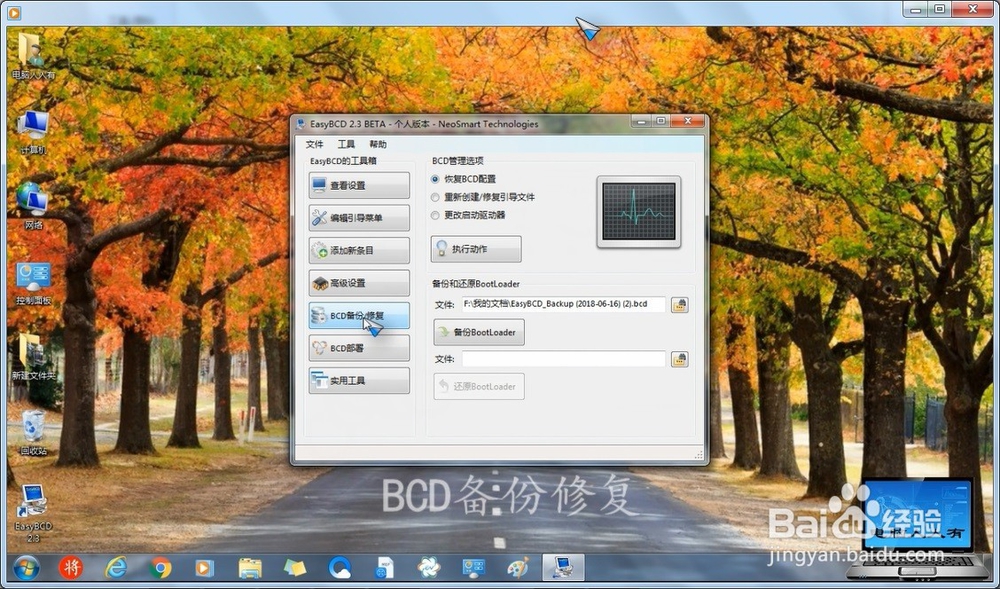Click the backup file path input field
Viewport: 1000px width, 589px height.
pyautogui.click(x=563, y=304)
